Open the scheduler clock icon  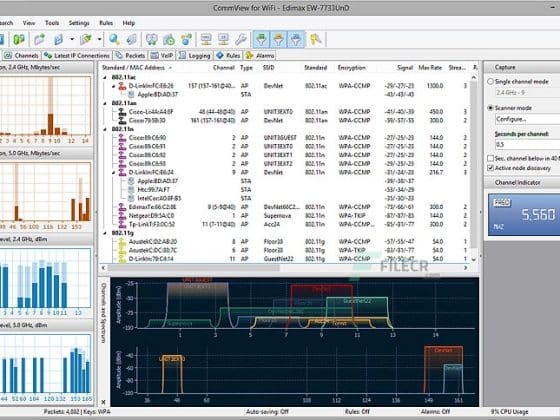coord(169,39)
